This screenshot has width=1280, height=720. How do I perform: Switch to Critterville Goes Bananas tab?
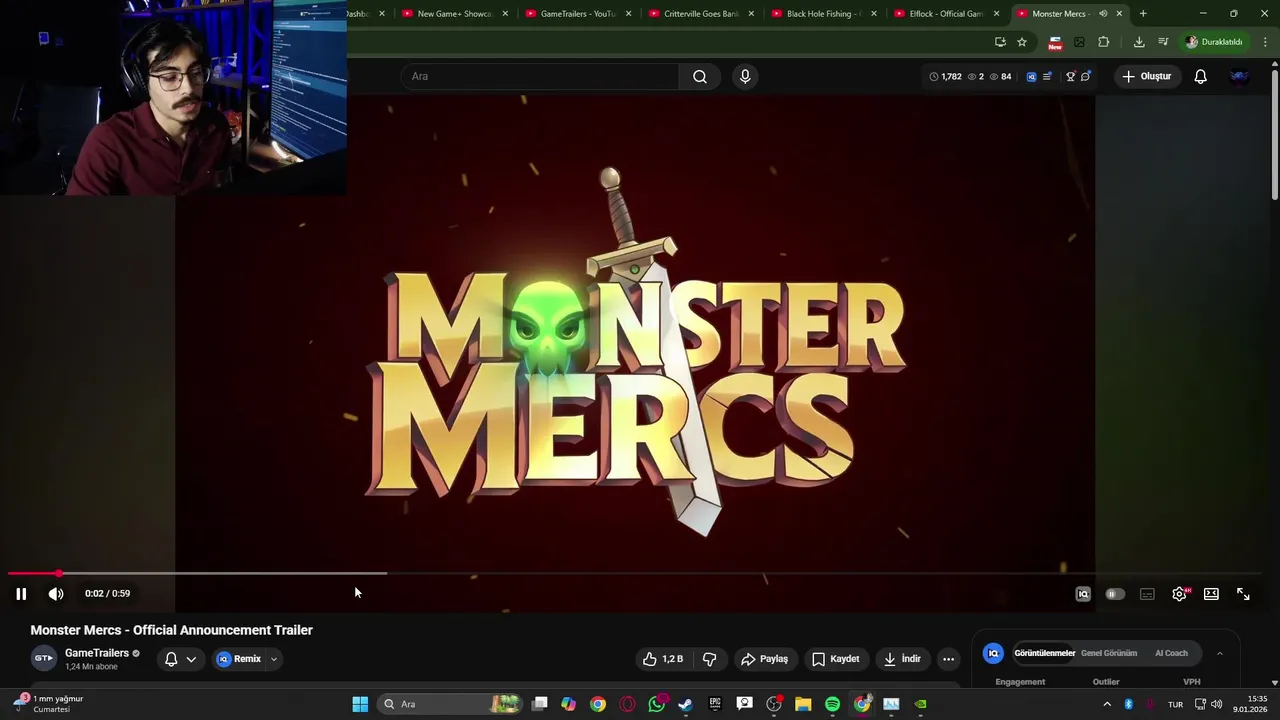click(x=702, y=14)
